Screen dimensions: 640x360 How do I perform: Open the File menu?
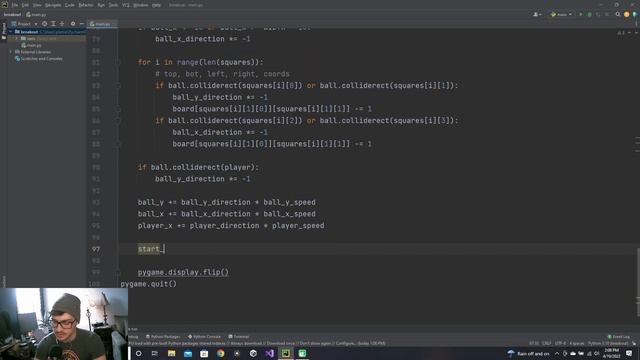15,5
